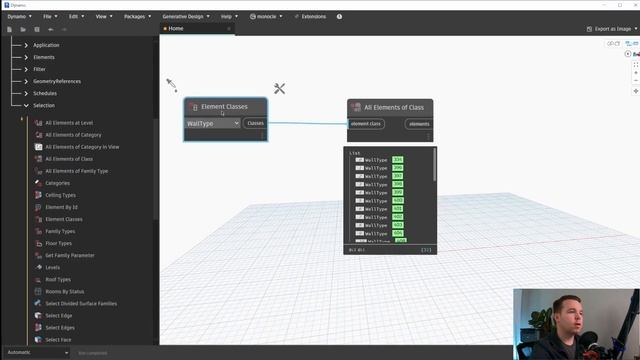Click the Classes output port
The image size is (640, 360).
coord(255,123)
